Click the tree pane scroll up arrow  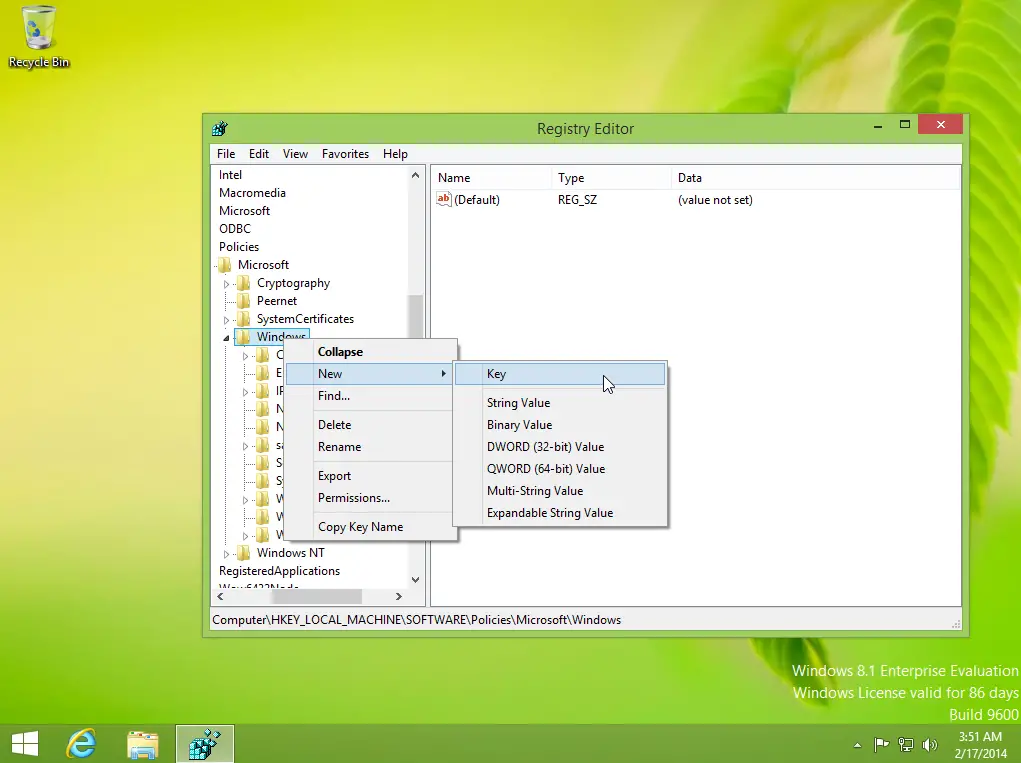pyautogui.click(x=416, y=175)
